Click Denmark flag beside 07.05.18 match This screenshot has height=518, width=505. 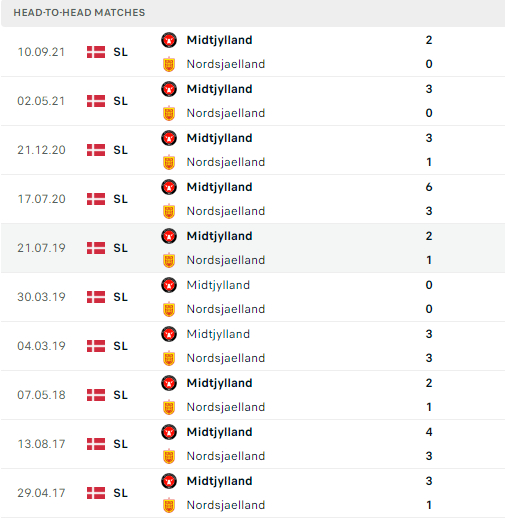[x=96, y=395]
